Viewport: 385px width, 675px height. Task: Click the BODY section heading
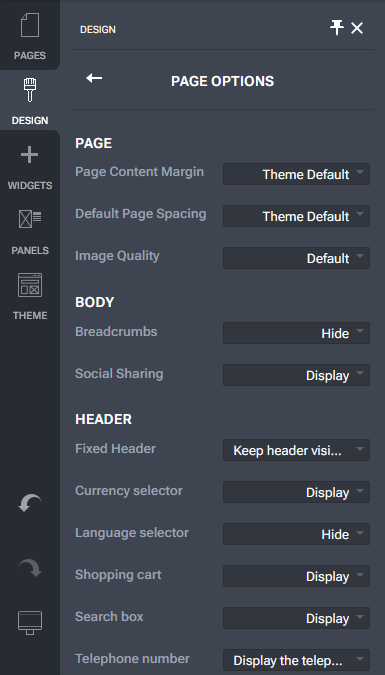click(x=94, y=302)
